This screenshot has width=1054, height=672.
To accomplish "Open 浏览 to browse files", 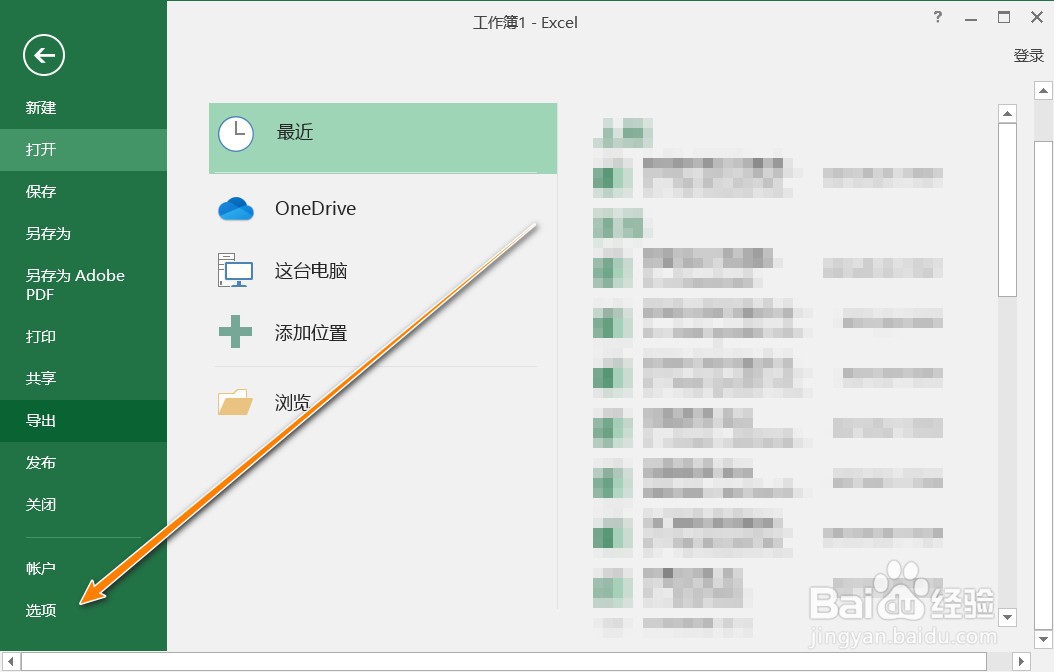I will point(383,403).
